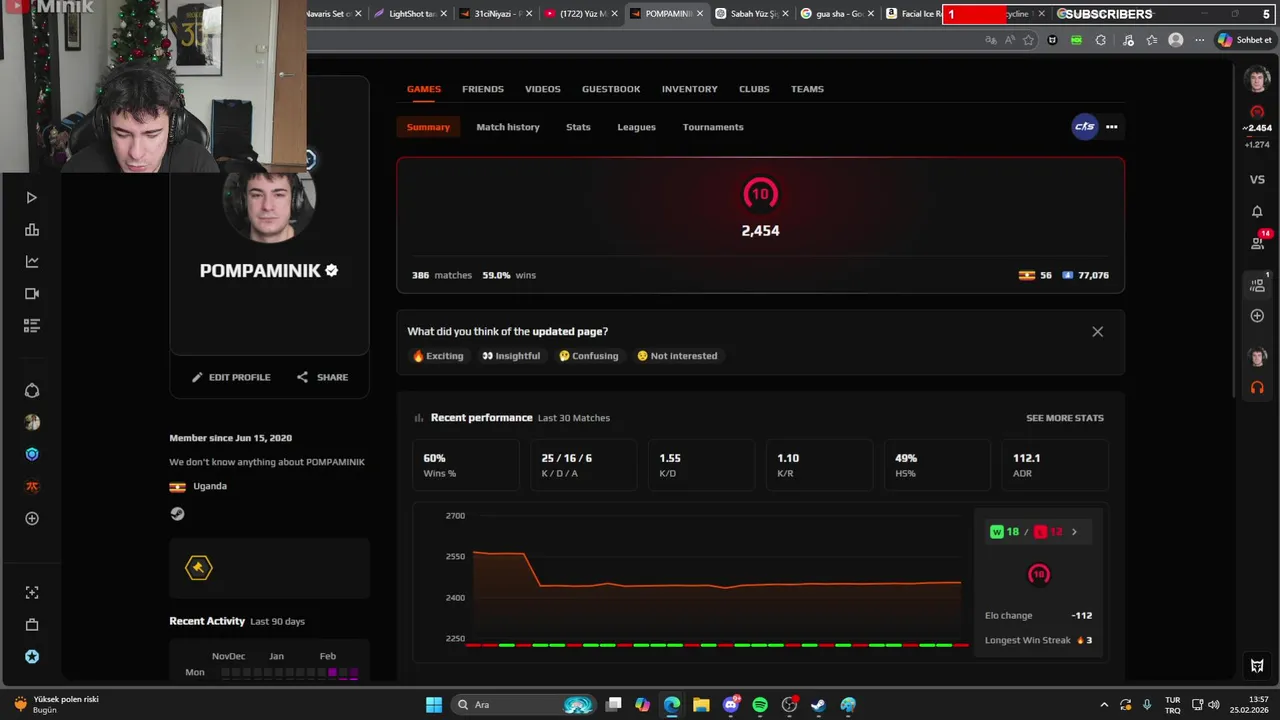Open the rankings bar-chart sidebar icon
Viewport: 1280px width, 720px height.
(x=32, y=230)
